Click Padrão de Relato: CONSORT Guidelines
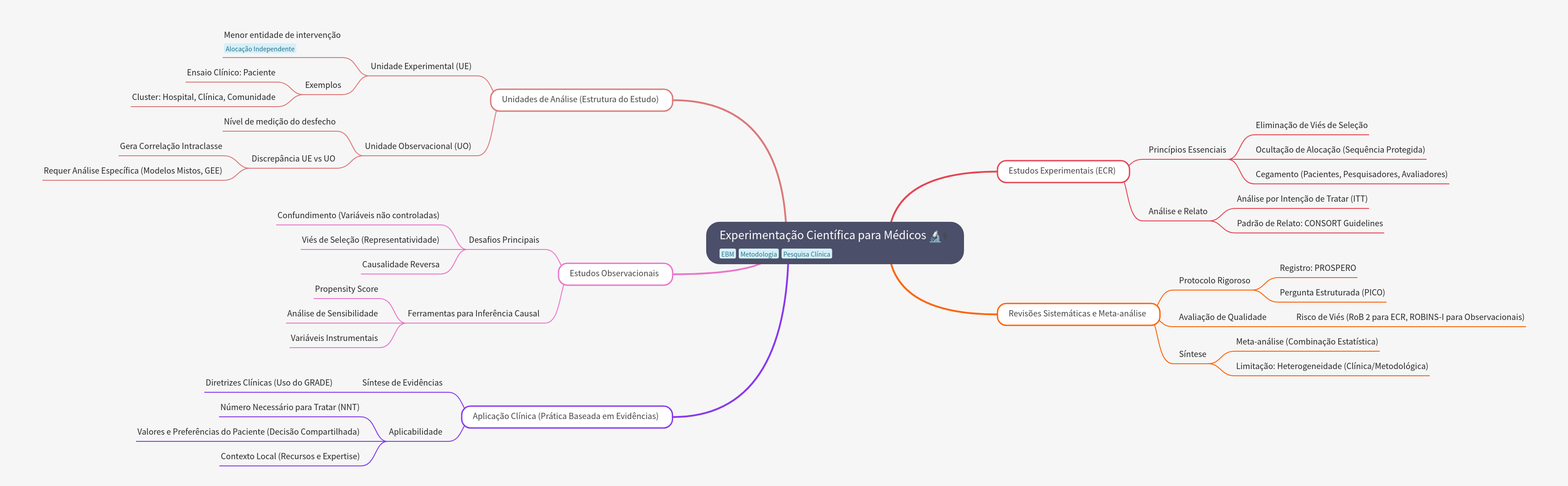This screenshot has width=1568, height=486. 1309,224
